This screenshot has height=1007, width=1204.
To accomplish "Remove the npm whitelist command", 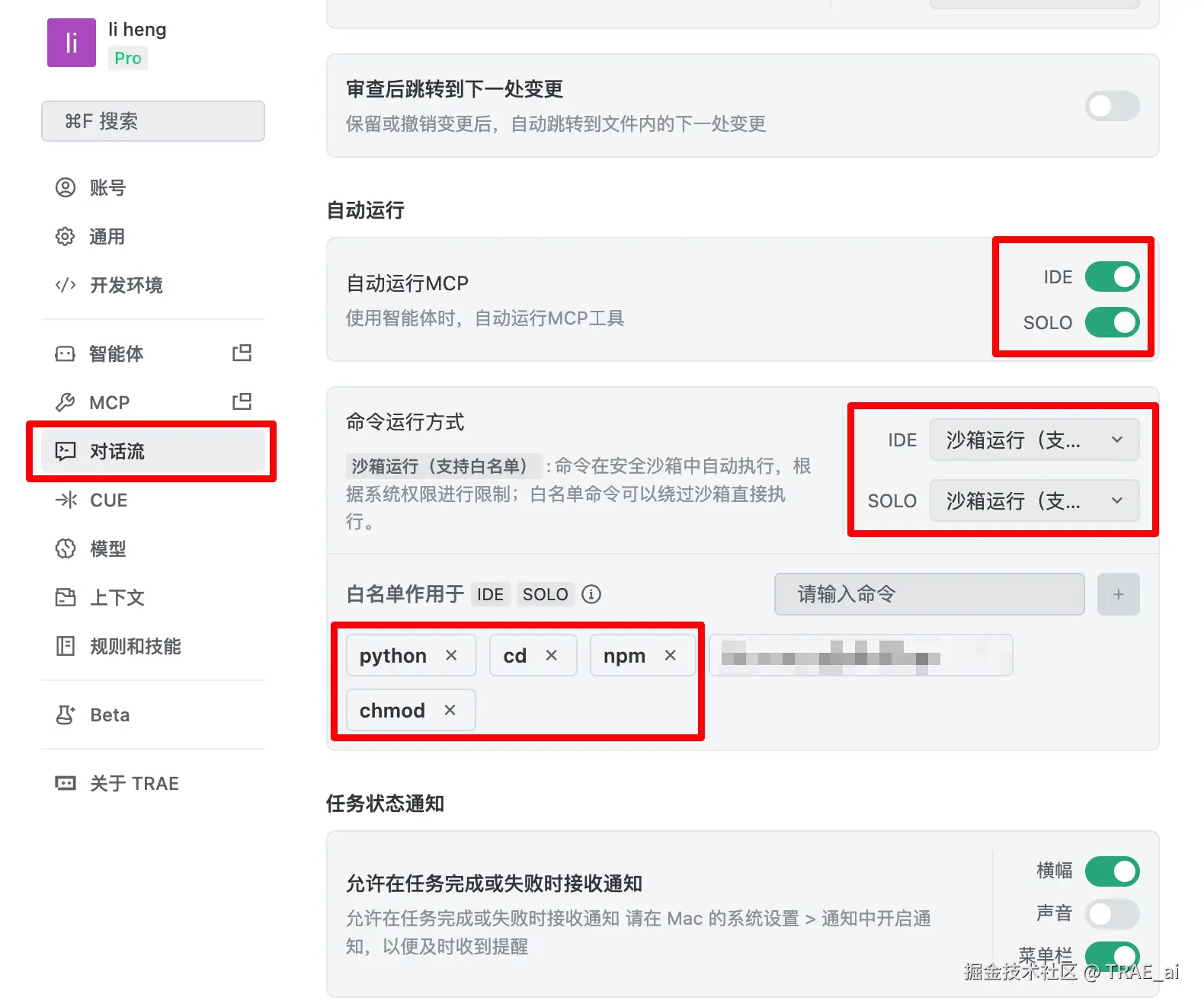I will (671, 655).
